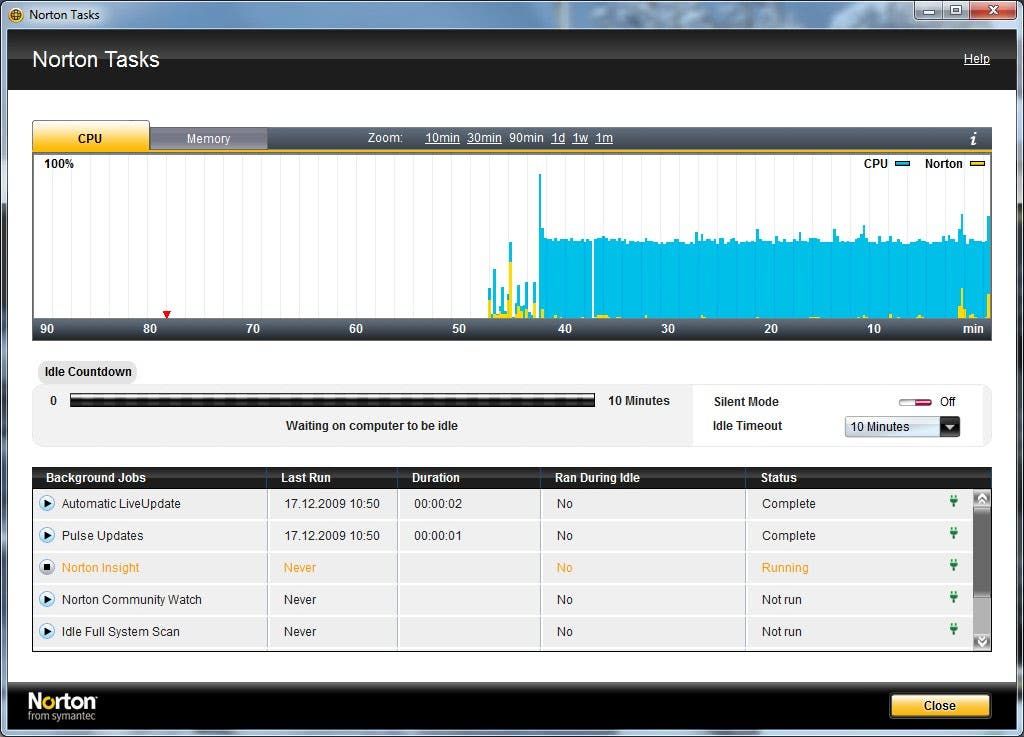The width and height of the screenshot is (1024, 737).
Task: Run the Automatic LiveUpdate job play icon
Action: pos(46,503)
